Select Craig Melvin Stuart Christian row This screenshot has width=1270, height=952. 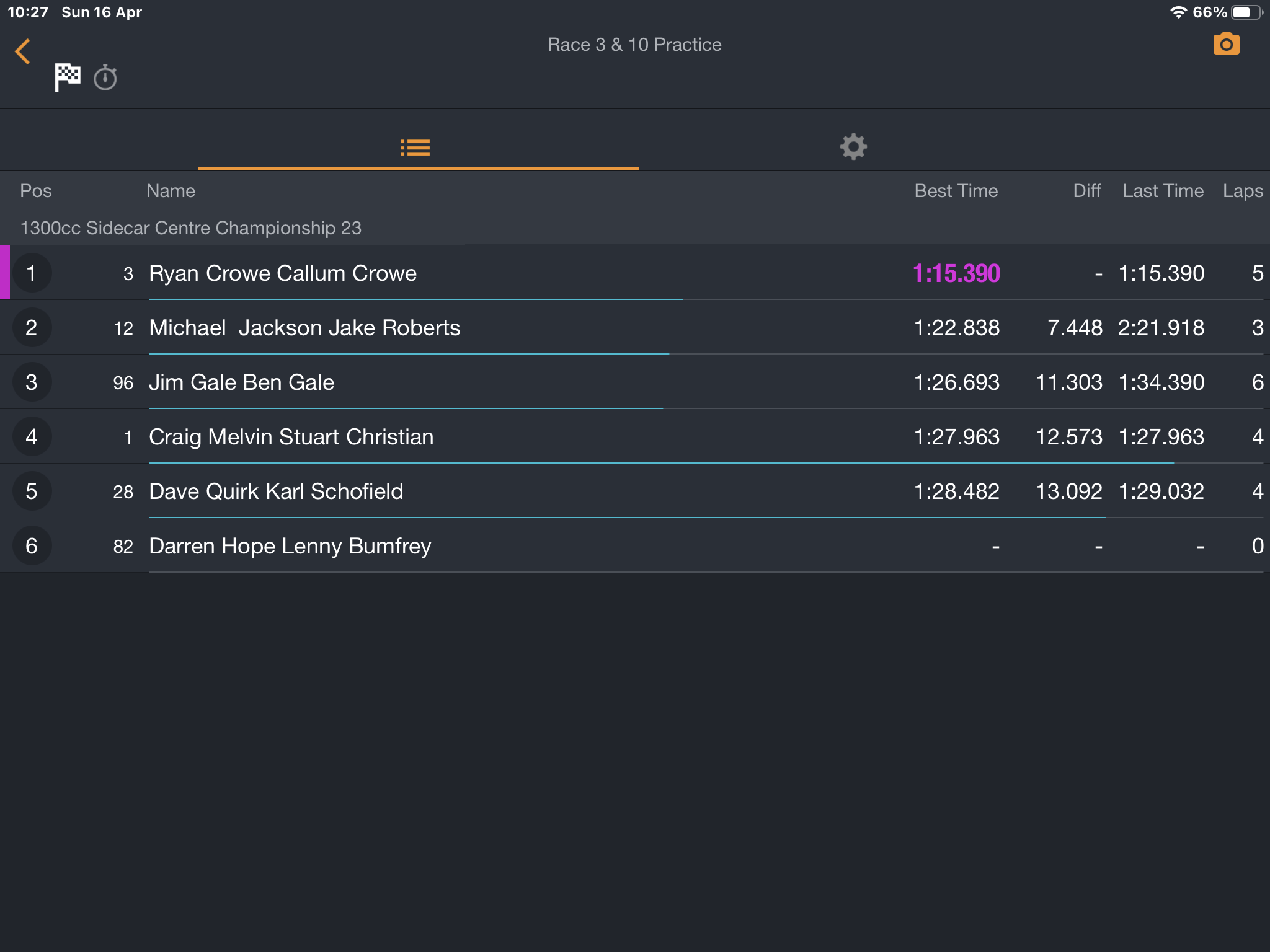635,436
